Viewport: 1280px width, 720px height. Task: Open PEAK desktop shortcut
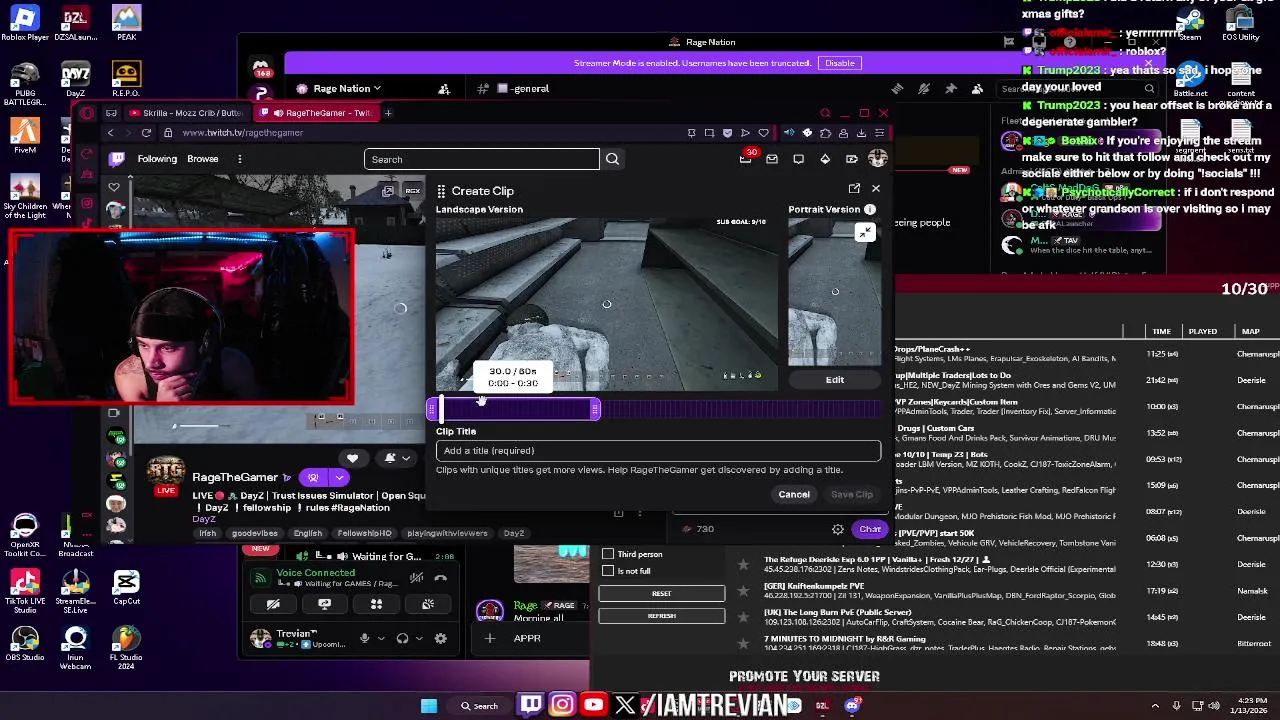[126, 24]
